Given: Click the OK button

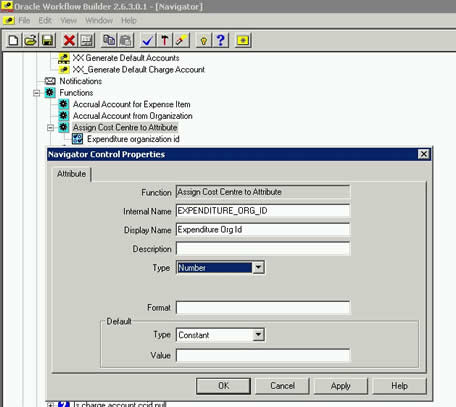Looking at the screenshot, I should point(223,386).
